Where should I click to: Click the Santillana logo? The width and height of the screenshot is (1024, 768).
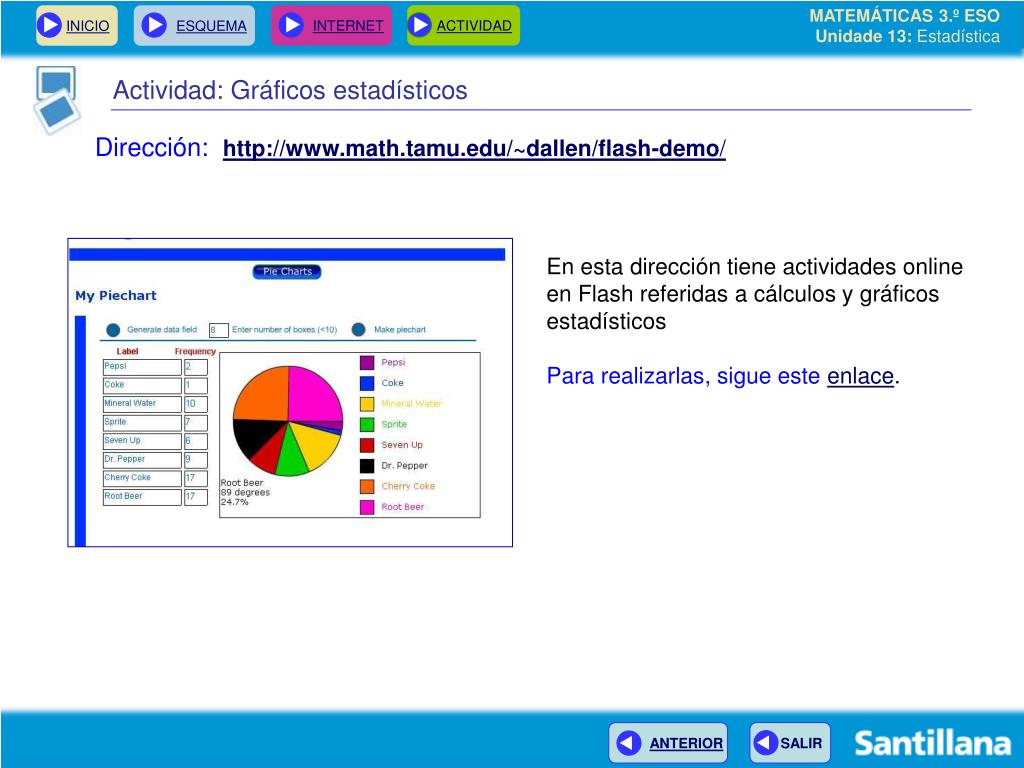933,743
